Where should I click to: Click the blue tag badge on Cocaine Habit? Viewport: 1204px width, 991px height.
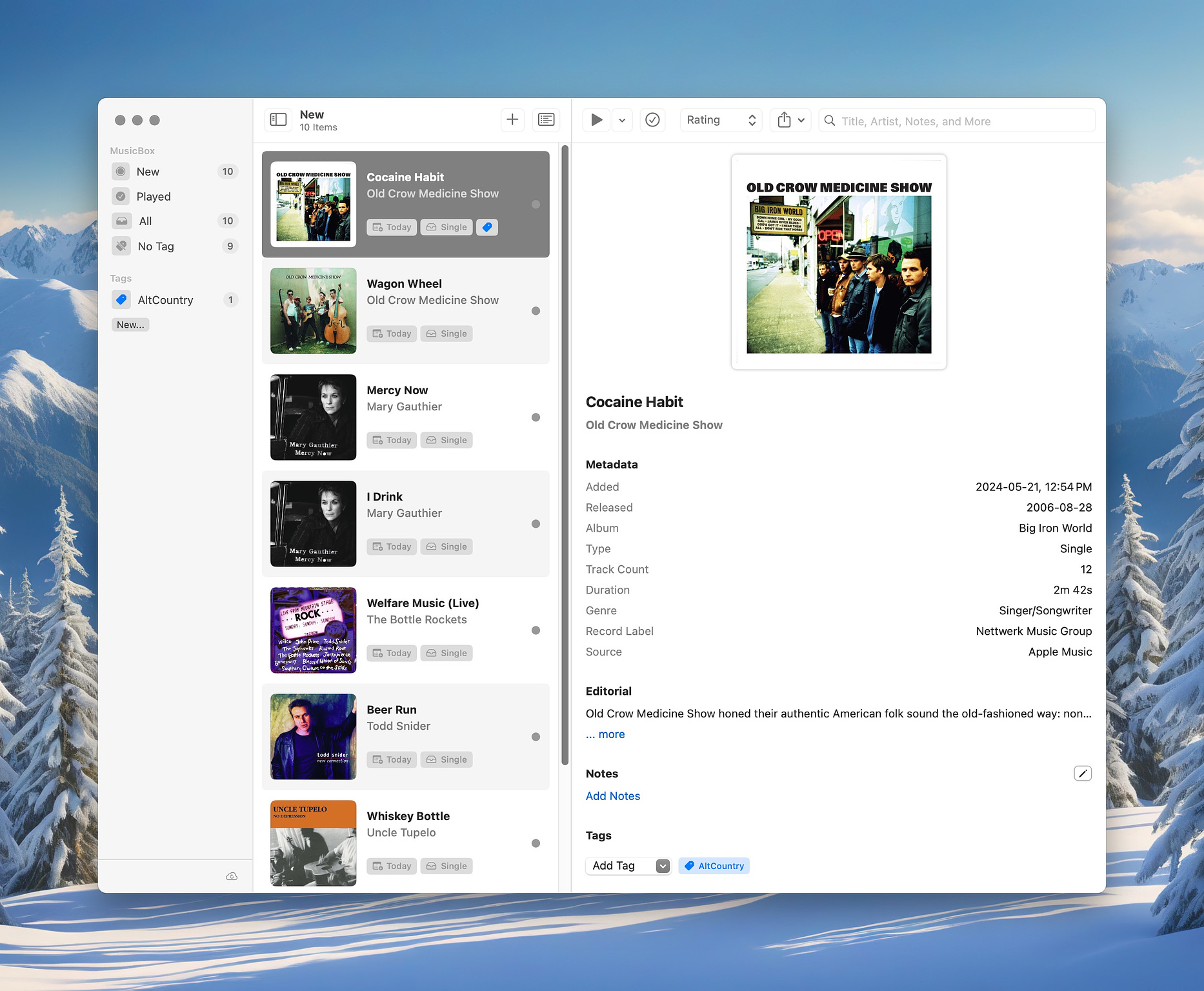[x=487, y=227]
